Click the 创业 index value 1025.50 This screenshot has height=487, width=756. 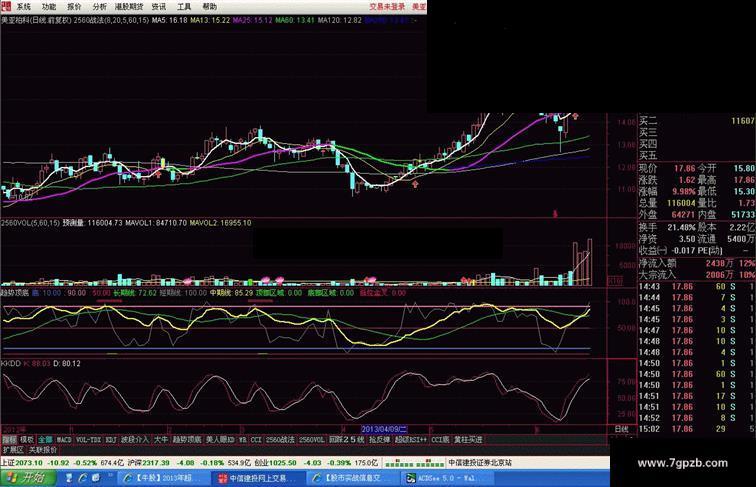(x=283, y=463)
